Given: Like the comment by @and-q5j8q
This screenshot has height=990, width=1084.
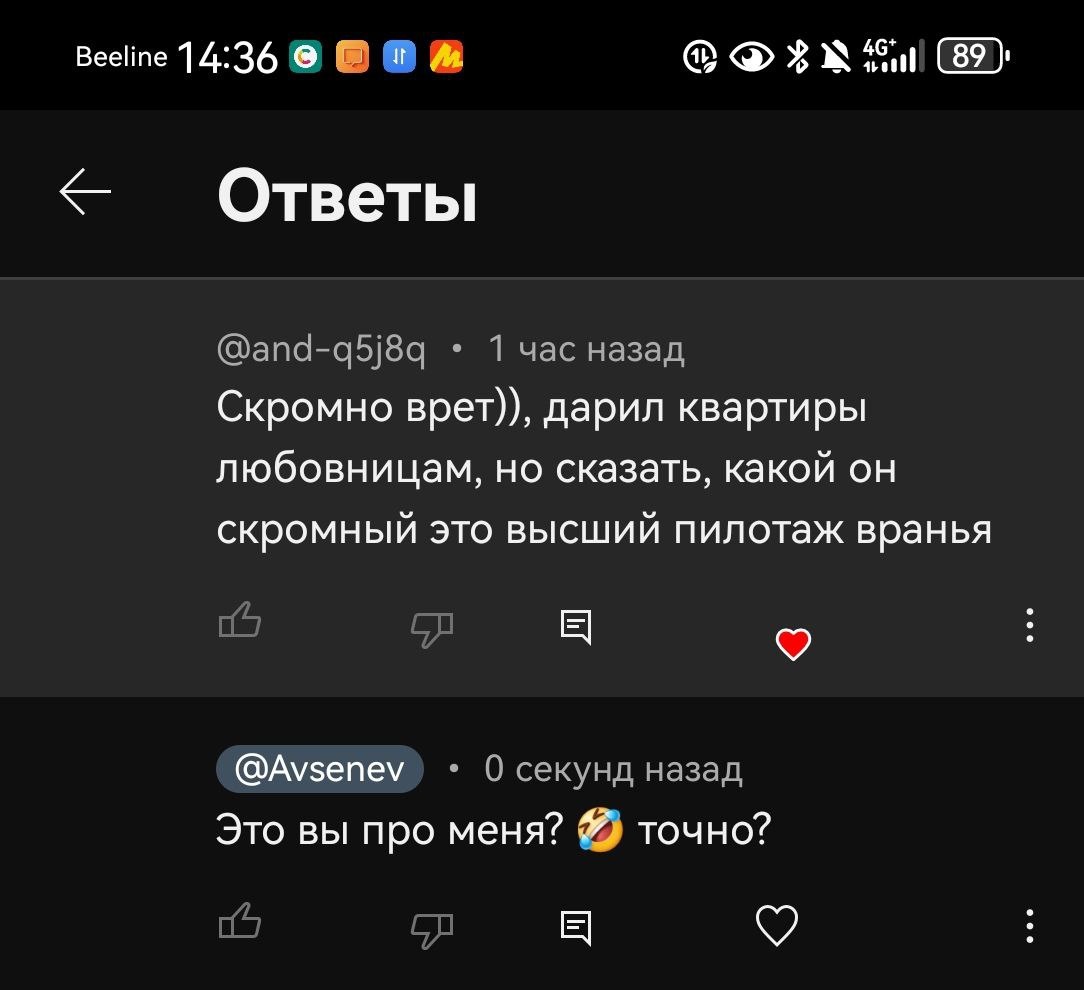Looking at the screenshot, I should [x=239, y=619].
